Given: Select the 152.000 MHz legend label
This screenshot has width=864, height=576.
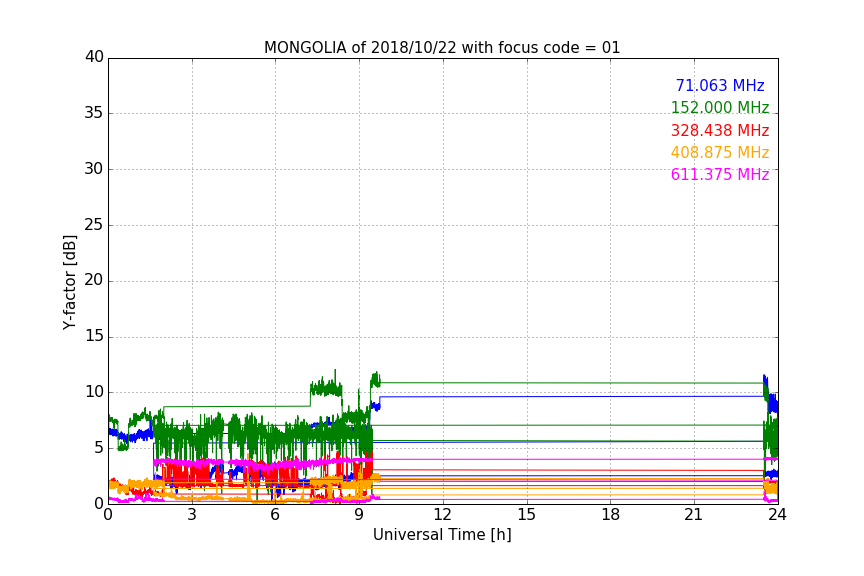Looking at the screenshot, I should coord(720,108).
